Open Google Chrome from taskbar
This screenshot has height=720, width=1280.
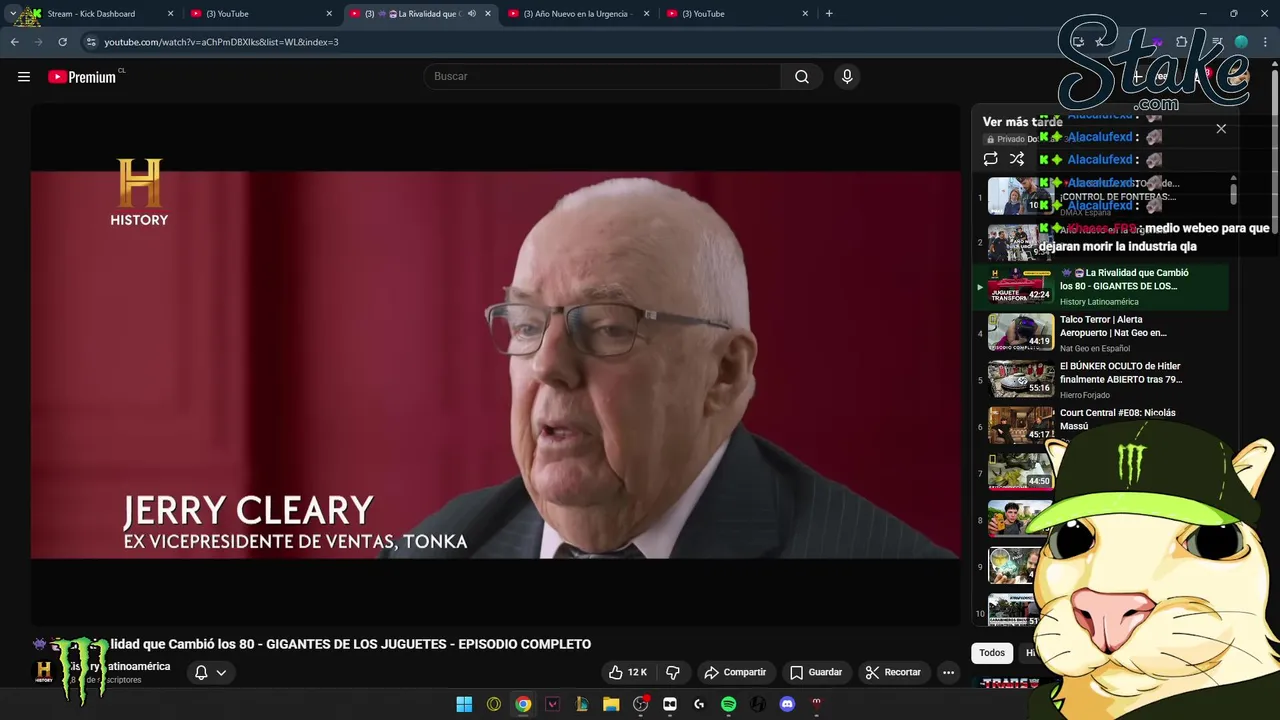click(523, 704)
